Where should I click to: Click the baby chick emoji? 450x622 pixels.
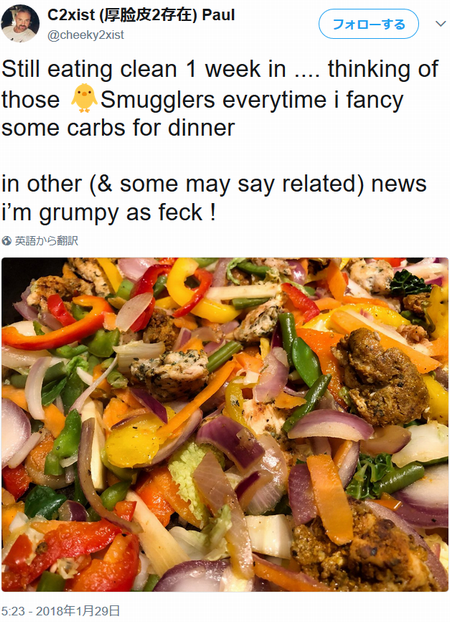[84, 98]
